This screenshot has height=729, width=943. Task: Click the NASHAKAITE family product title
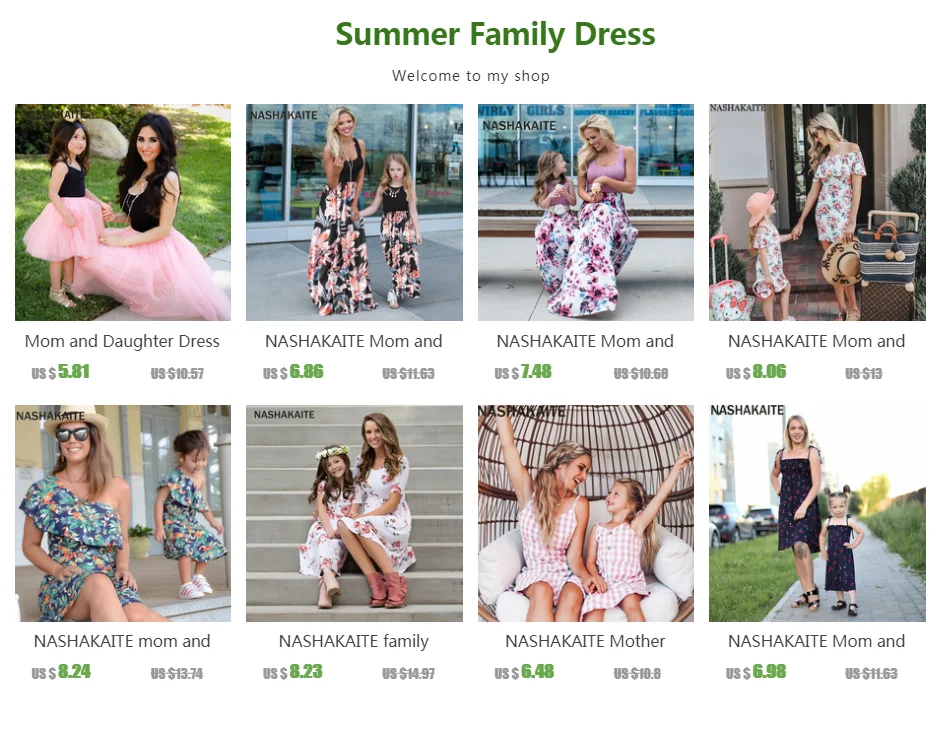point(354,641)
